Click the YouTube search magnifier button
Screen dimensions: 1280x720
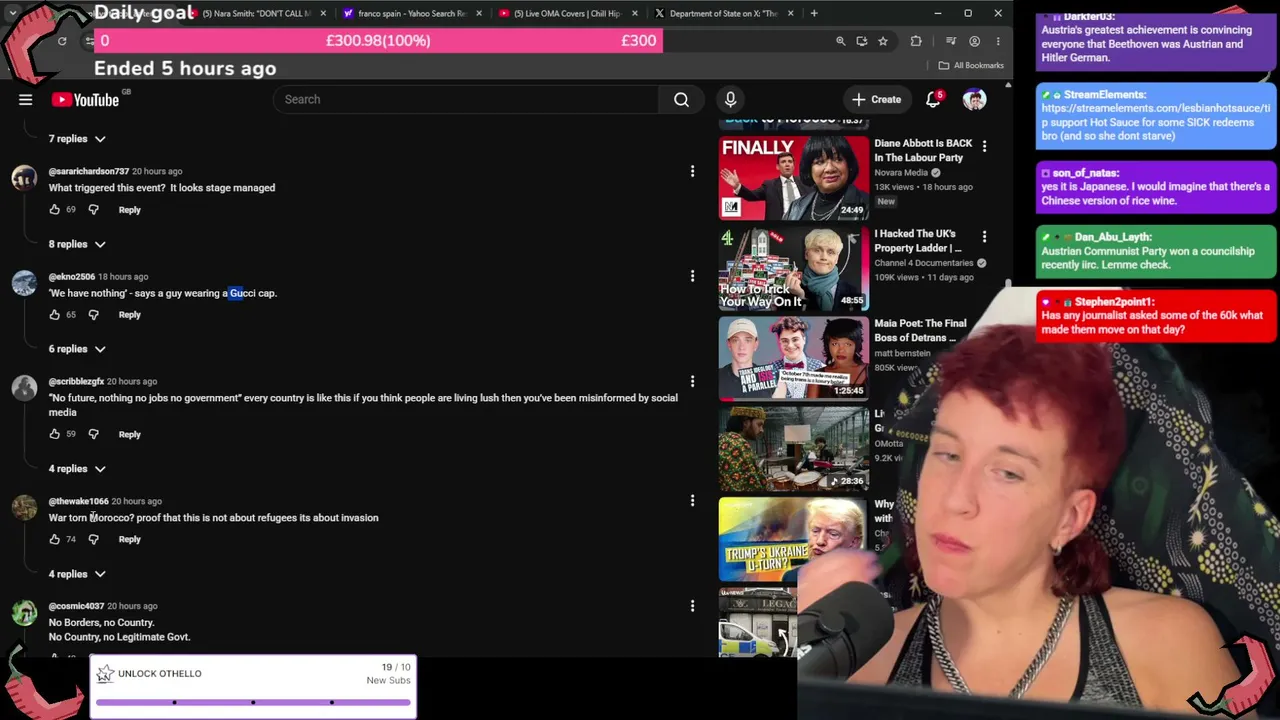[681, 99]
